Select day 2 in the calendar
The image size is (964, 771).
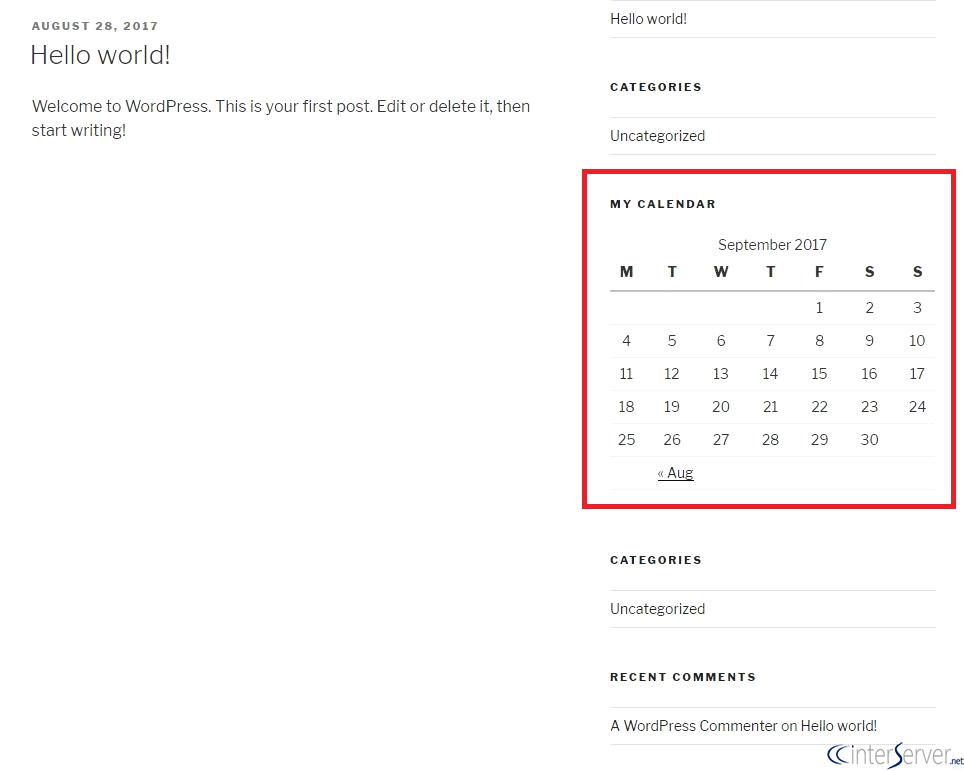pyautogui.click(x=869, y=307)
